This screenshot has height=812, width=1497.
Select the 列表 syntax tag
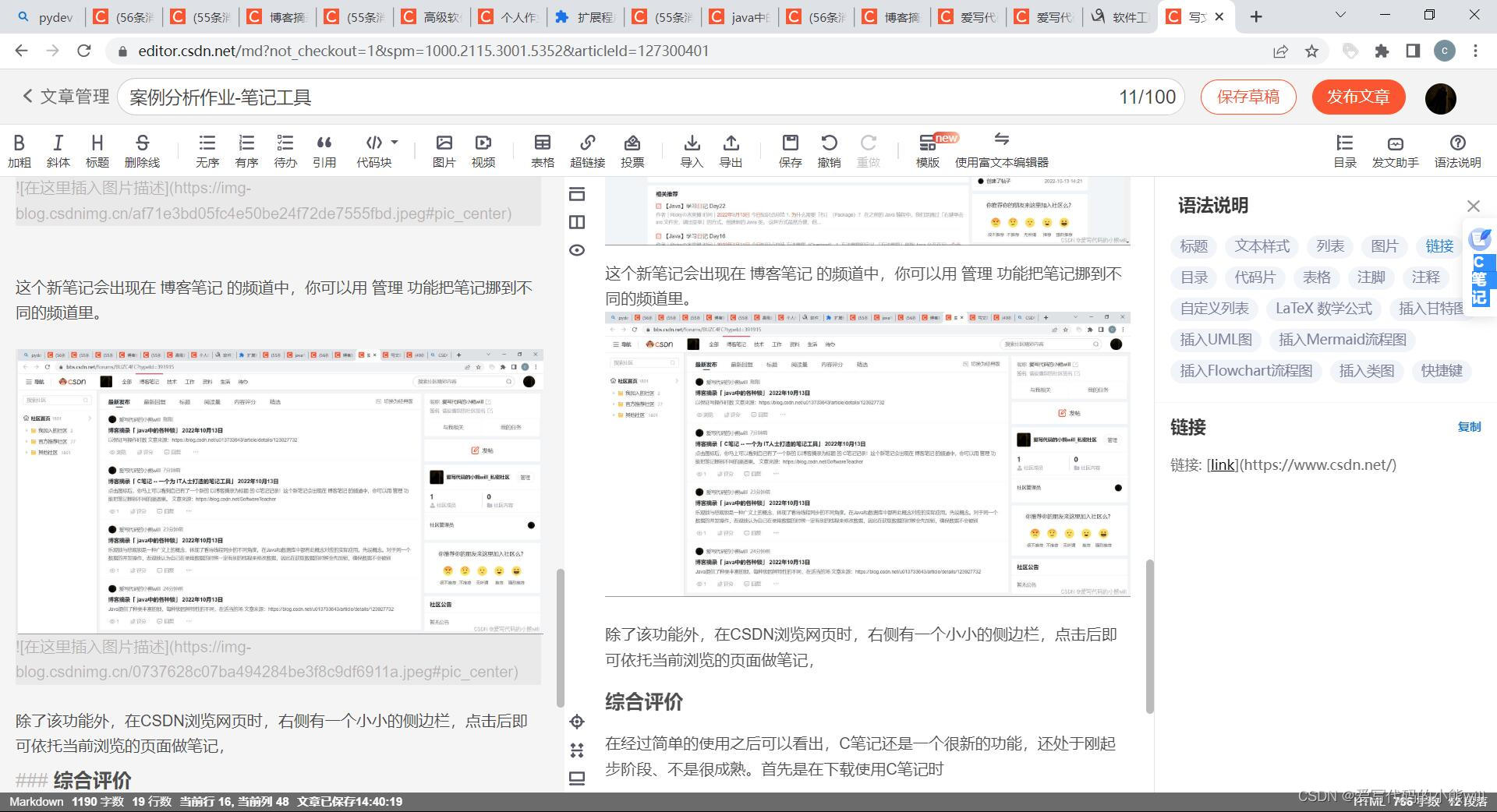[x=1330, y=246]
